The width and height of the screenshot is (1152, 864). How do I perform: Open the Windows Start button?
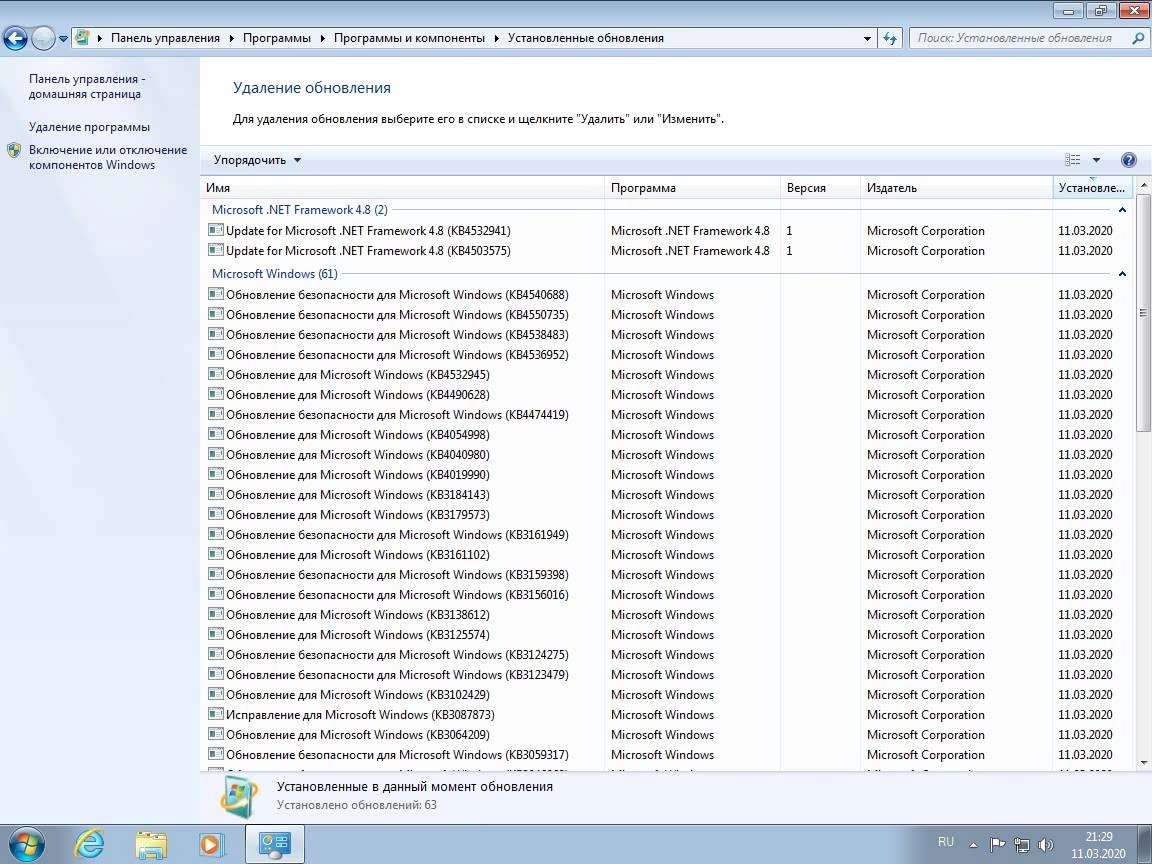(x=26, y=844)
